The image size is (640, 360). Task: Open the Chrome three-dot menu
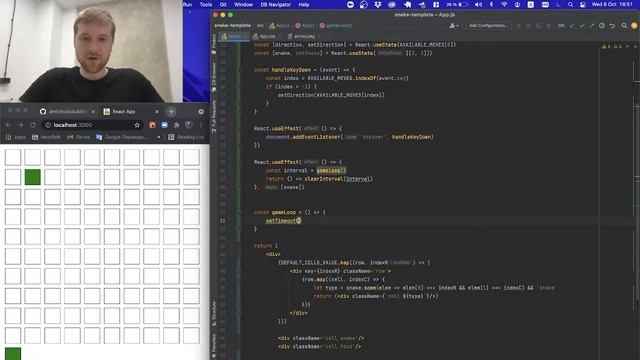(x=201, y=125)
